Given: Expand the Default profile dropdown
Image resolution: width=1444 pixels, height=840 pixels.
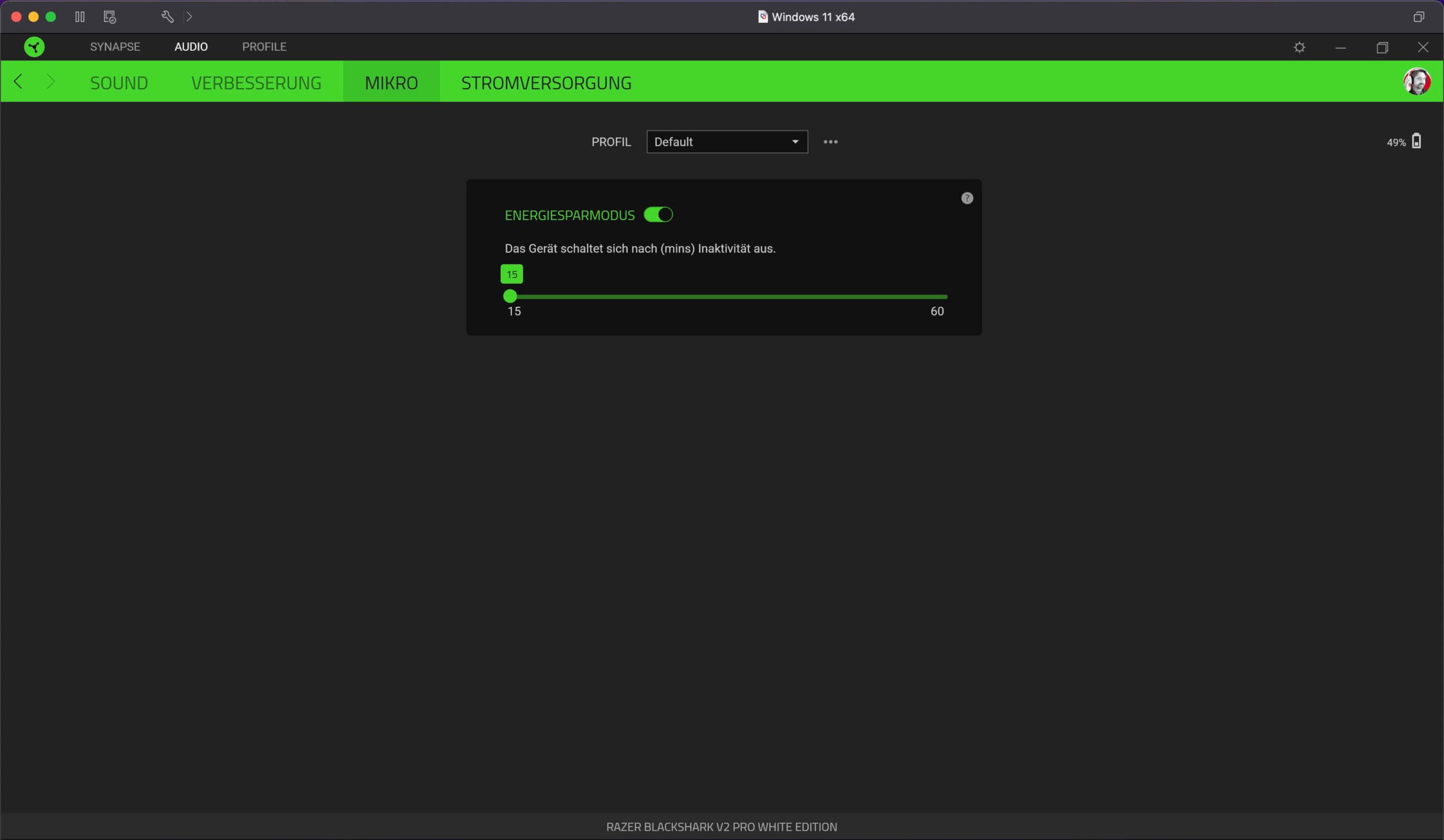Looking at the screenshot, I should pos(727,142).
